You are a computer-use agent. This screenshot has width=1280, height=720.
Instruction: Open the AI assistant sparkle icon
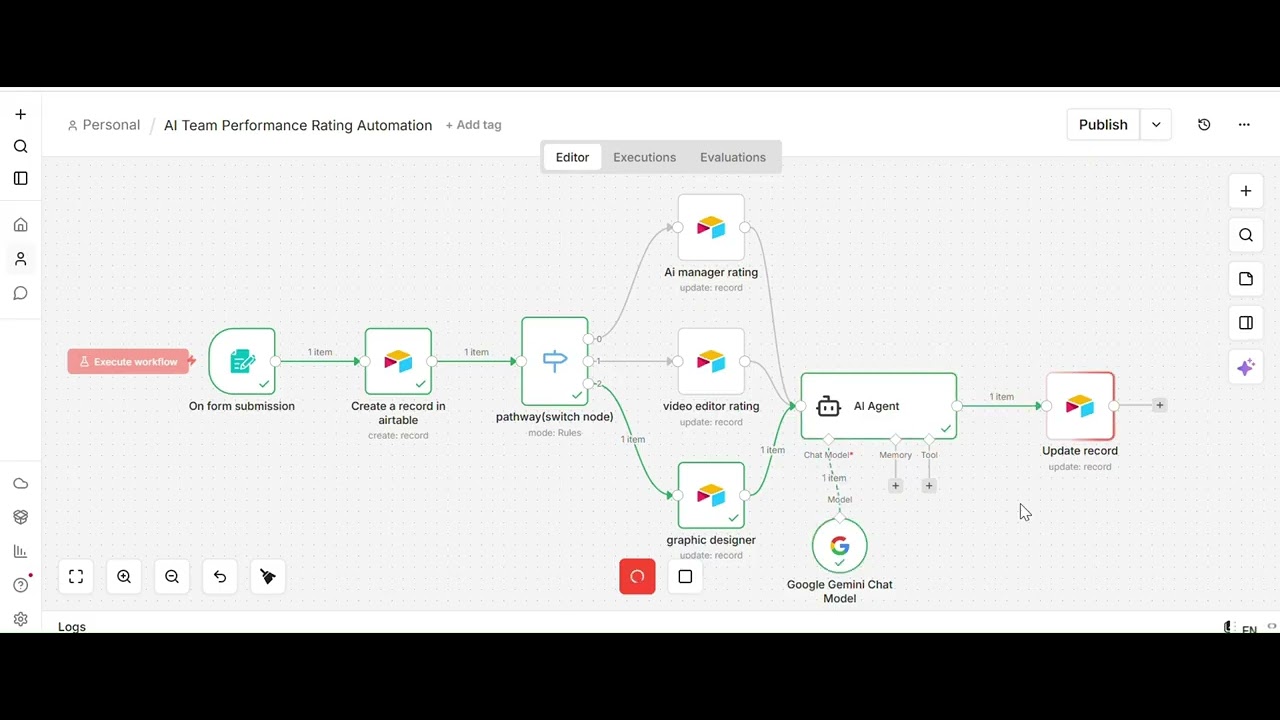(1246, 367)
